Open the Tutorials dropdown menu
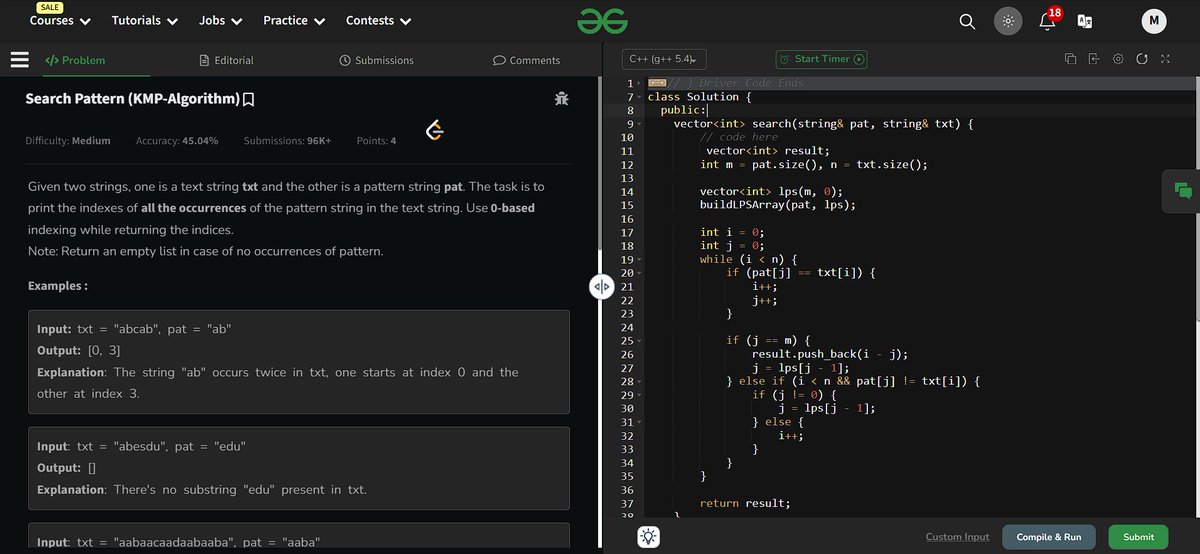The width and height of the screenshot is (1200, 554). (x=145, y=20)
